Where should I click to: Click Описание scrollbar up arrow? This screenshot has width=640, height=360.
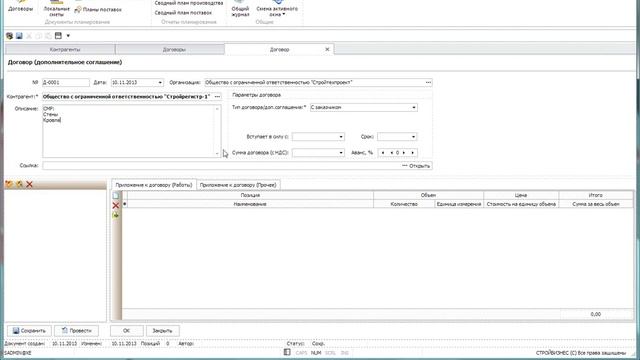click(x=217, y=109)
